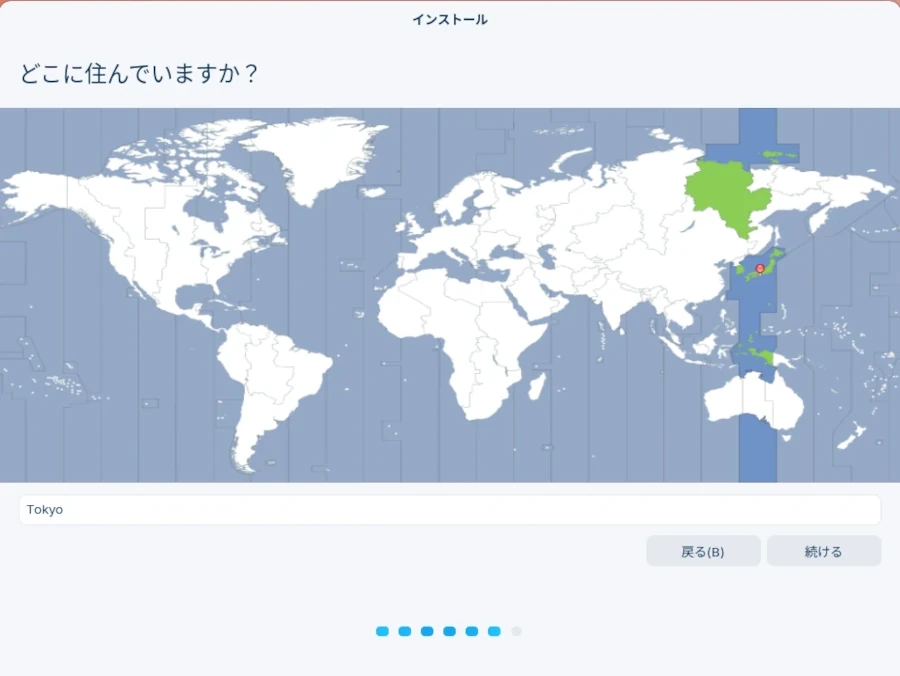Click the 戻る(B) back button
This screenshot has height=676, width=900.
coord(703,551)
